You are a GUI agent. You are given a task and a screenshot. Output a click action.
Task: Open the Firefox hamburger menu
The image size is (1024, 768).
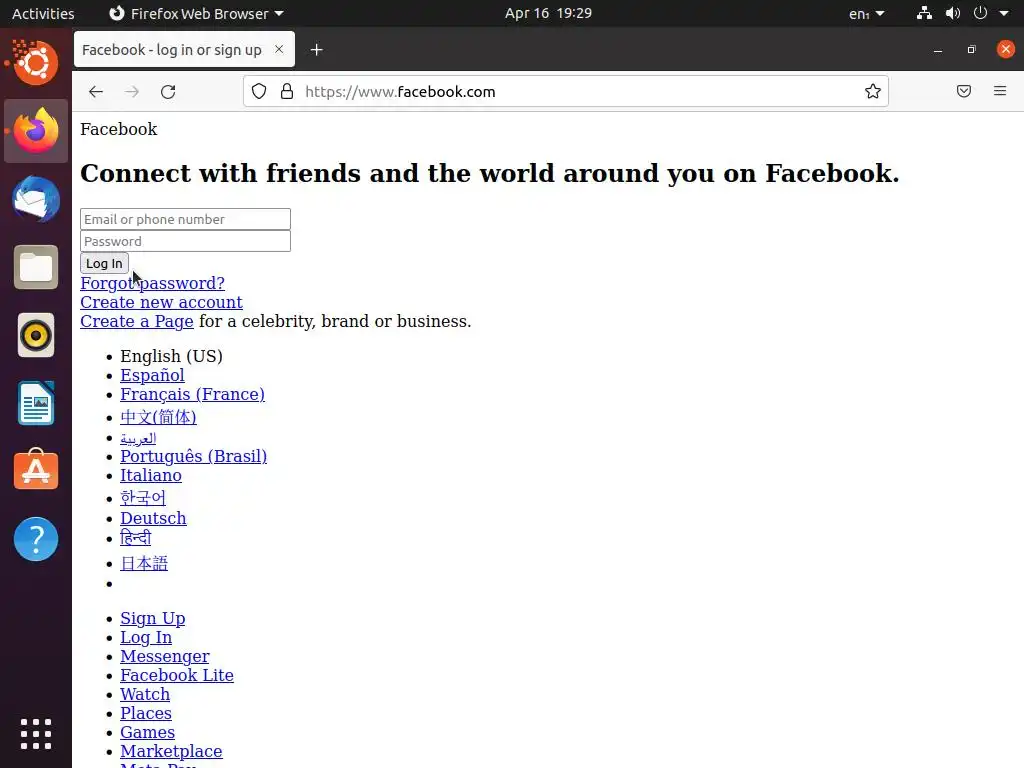coord(1000,91)
